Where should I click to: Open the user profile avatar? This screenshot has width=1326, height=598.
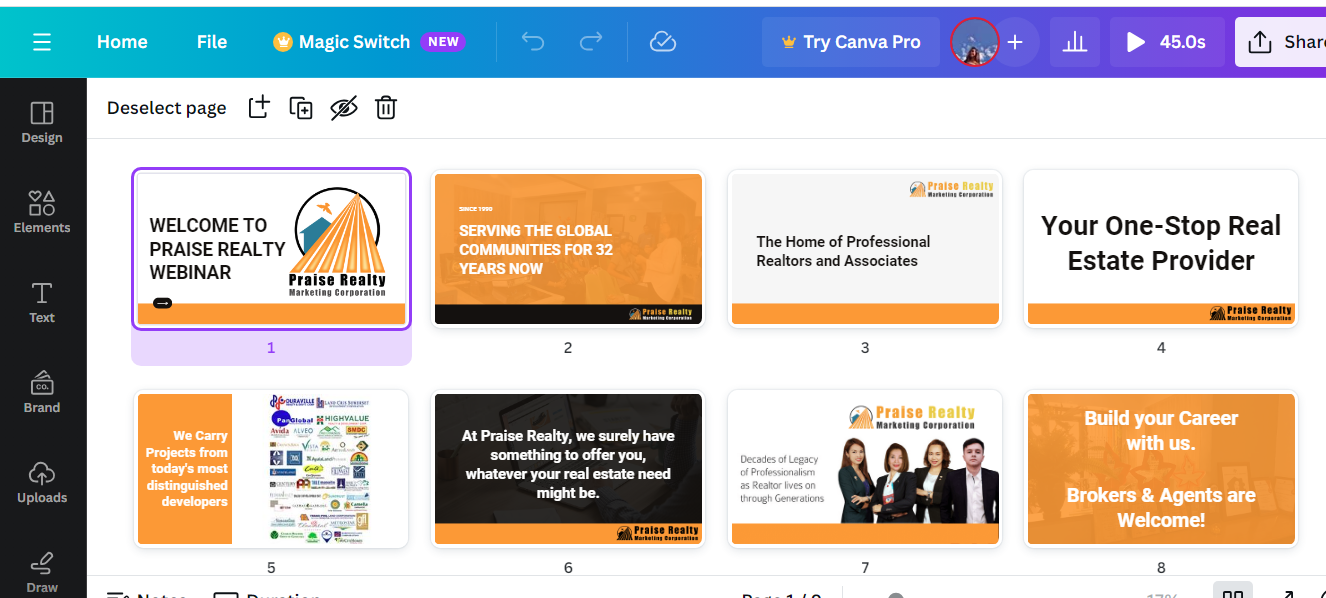pos(975,42)
